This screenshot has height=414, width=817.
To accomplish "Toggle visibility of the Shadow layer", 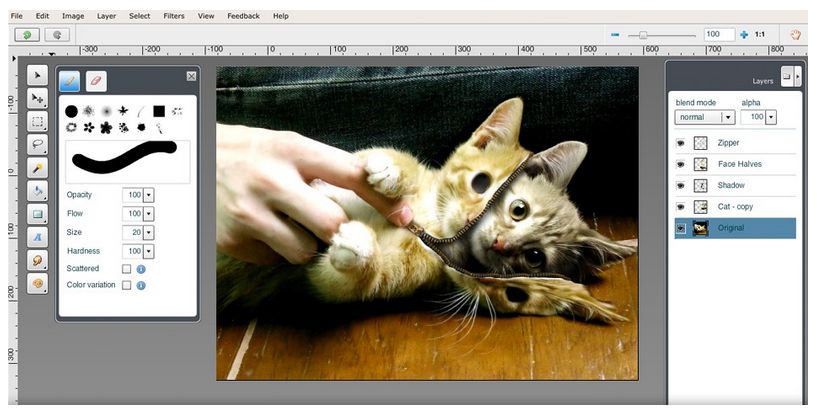I will tap(681, 185).
